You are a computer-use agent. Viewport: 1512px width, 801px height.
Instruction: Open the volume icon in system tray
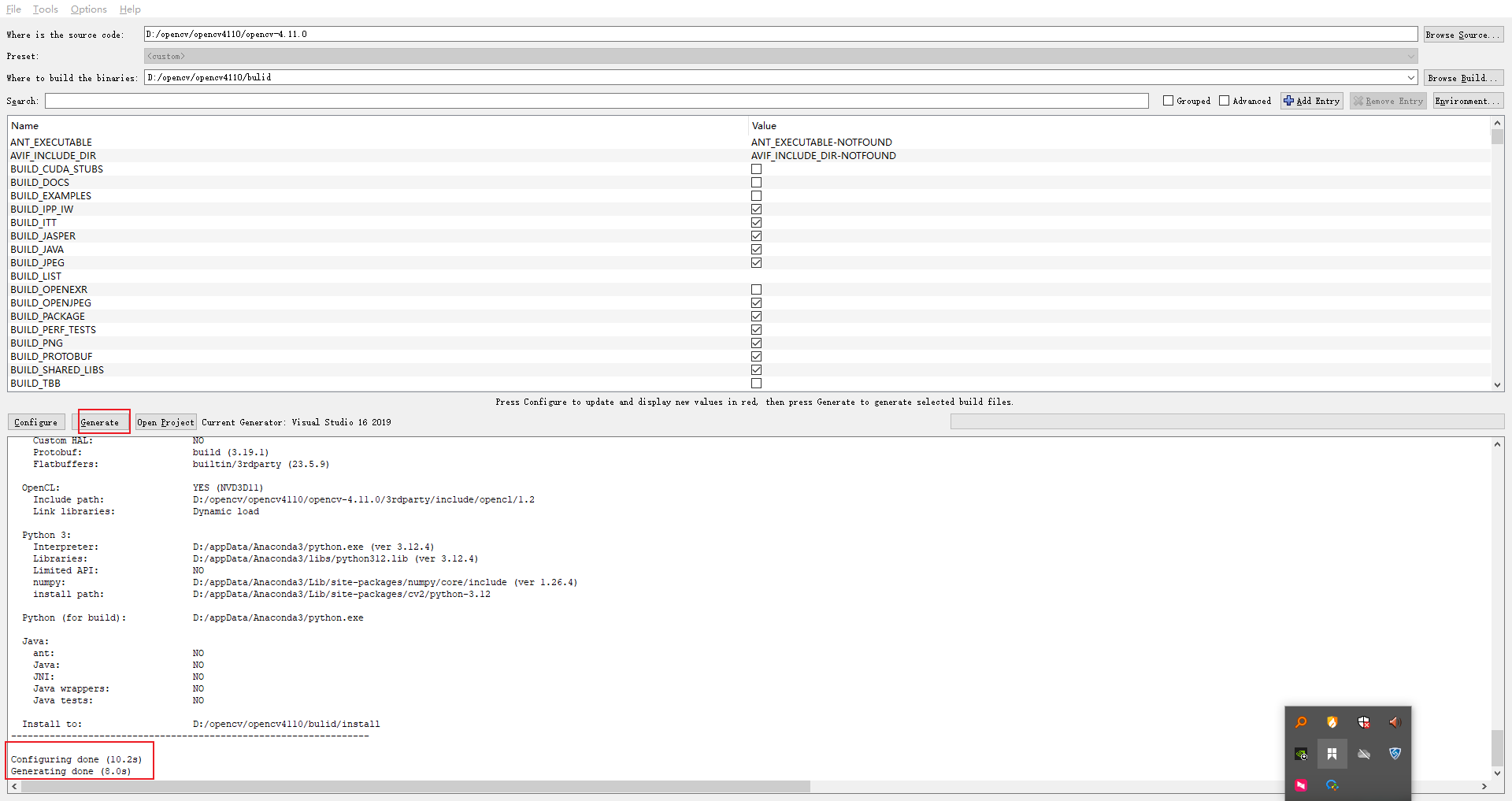pyautogui.click(x=1395, y=722)
